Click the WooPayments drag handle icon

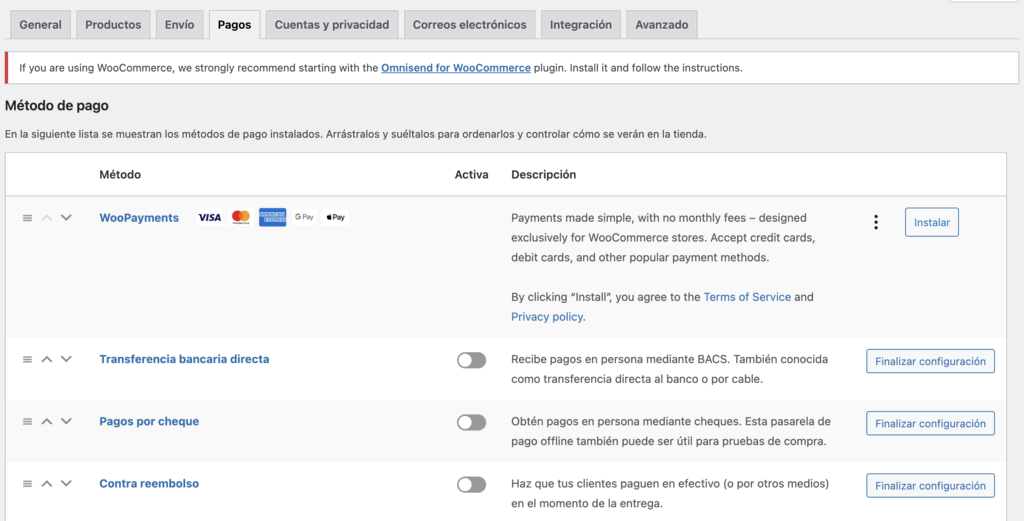tap(27, 218)
